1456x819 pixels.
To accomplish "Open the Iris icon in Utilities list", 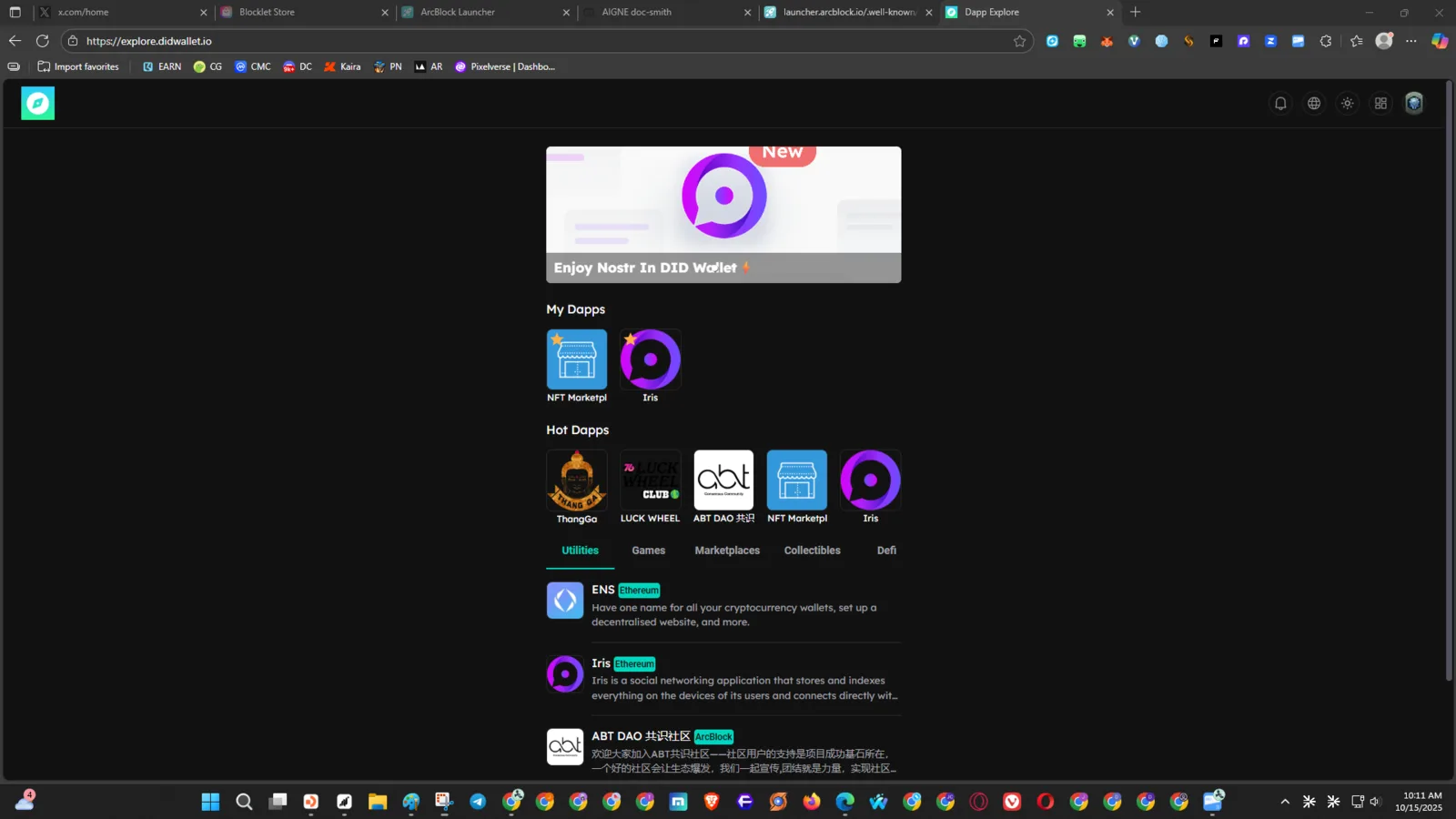I will pos(565,674).
